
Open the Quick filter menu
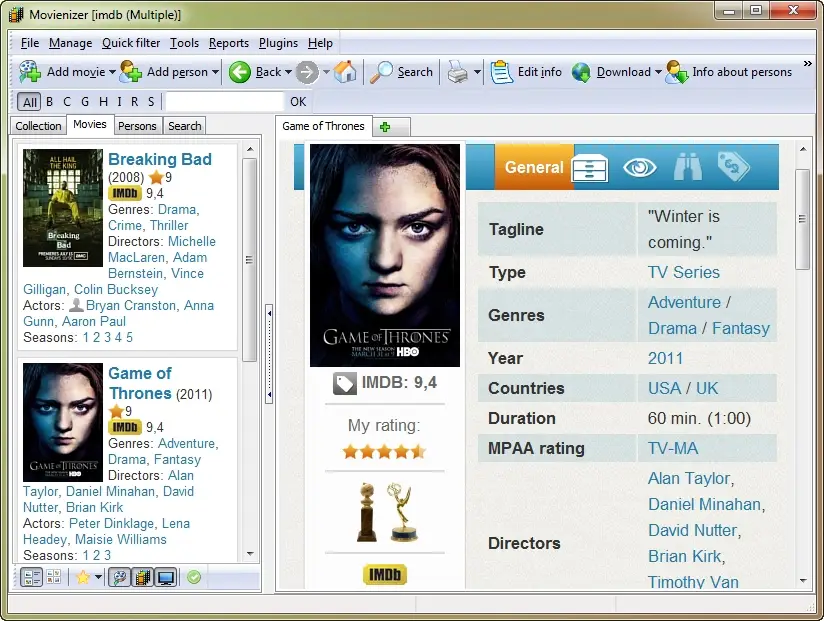point(131,43)
